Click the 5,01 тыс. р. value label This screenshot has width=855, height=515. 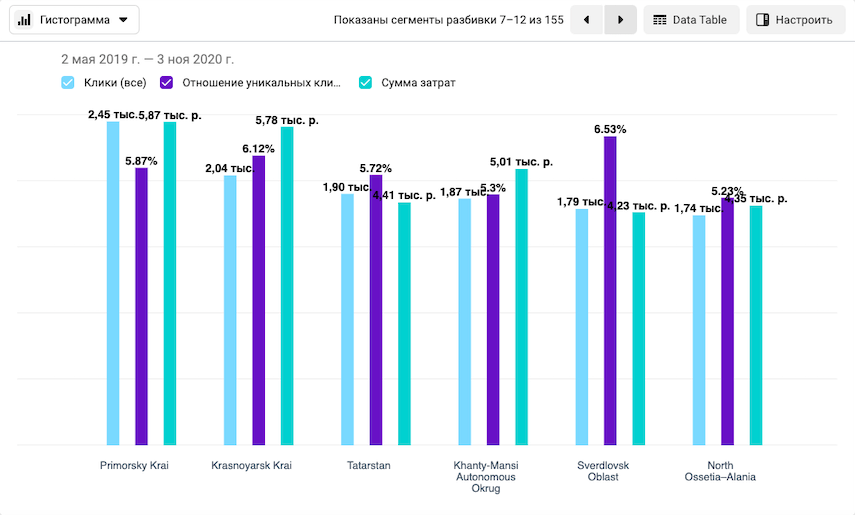[521, 161]
